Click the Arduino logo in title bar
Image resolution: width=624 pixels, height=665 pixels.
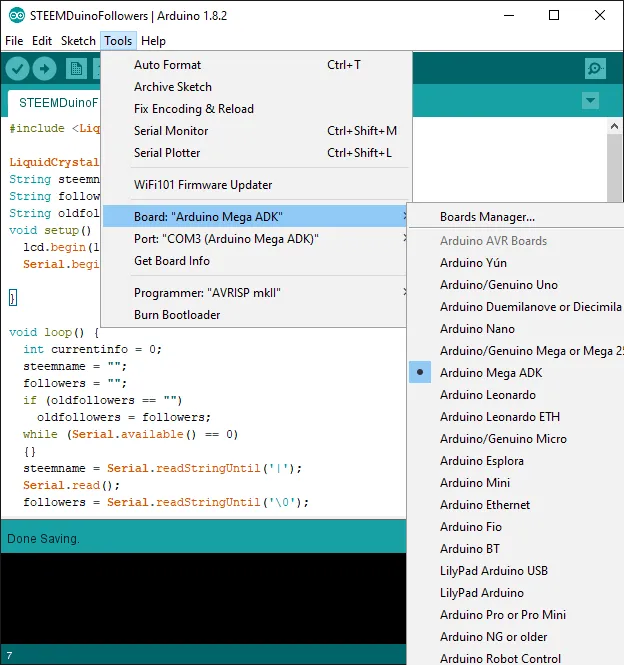pyautogui.click(x=17, y=16)
